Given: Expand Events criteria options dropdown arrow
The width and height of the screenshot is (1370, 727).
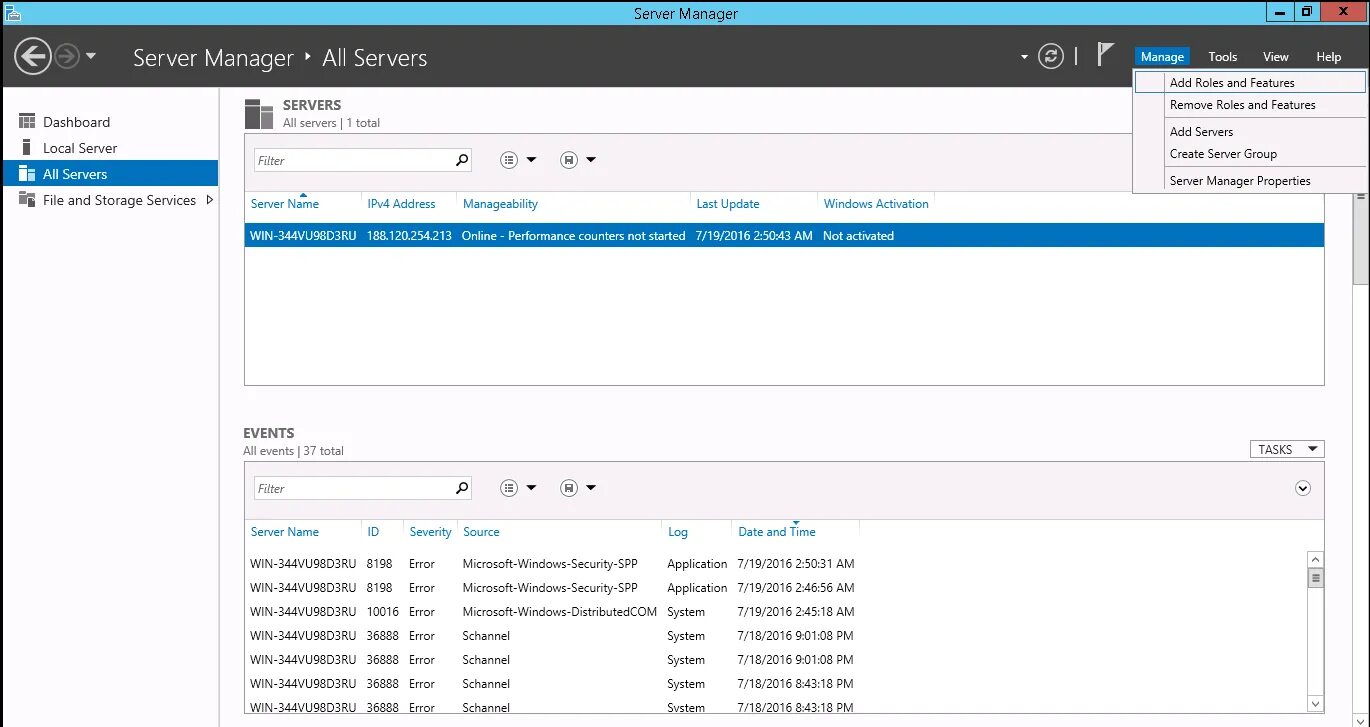Looking at the screenshot, I should coord(531,488).
